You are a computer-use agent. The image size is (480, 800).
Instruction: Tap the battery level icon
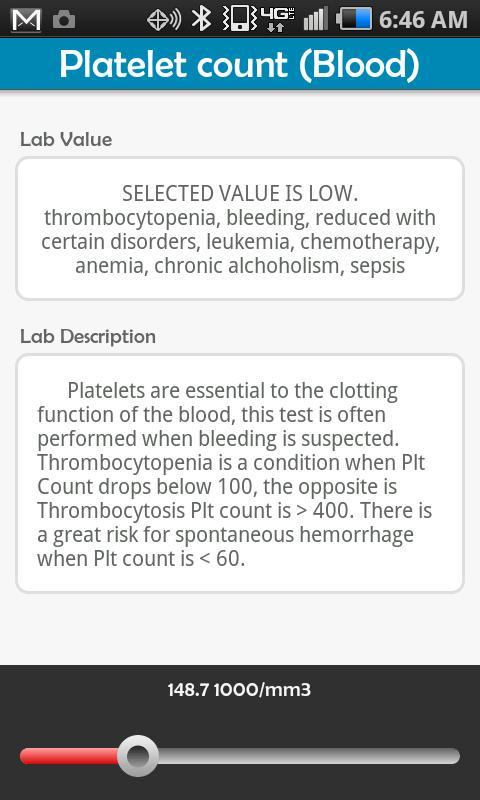point(353,19)
